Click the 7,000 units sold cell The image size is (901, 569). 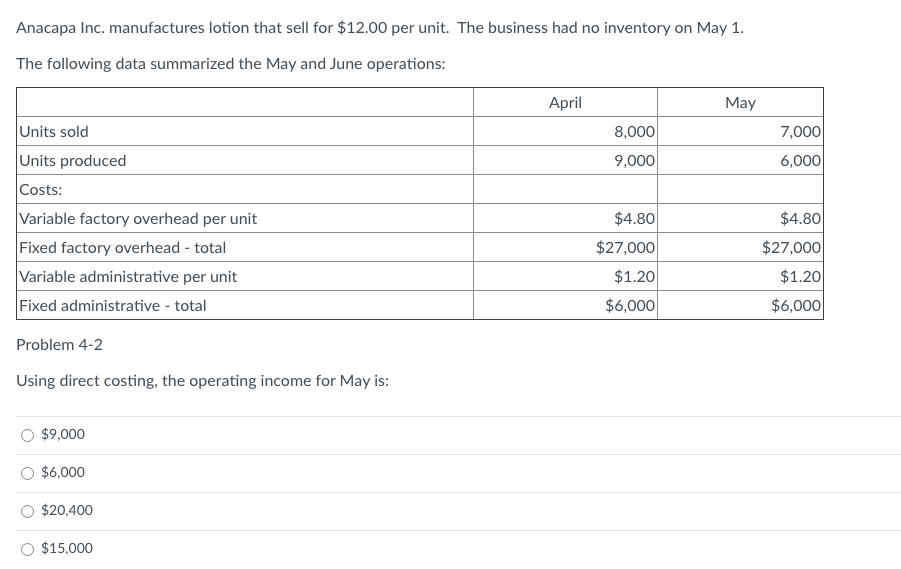(x=801, y=132)
